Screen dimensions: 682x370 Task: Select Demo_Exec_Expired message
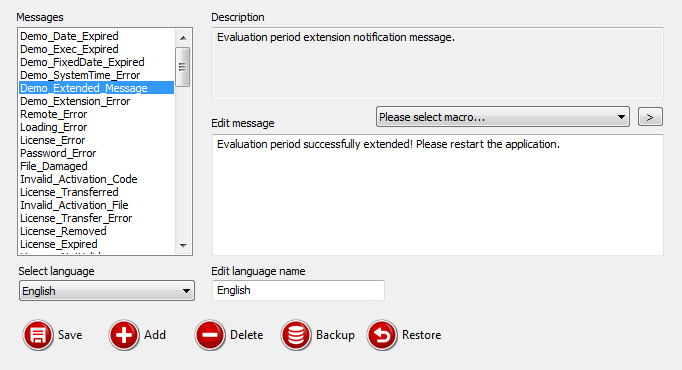96,49
